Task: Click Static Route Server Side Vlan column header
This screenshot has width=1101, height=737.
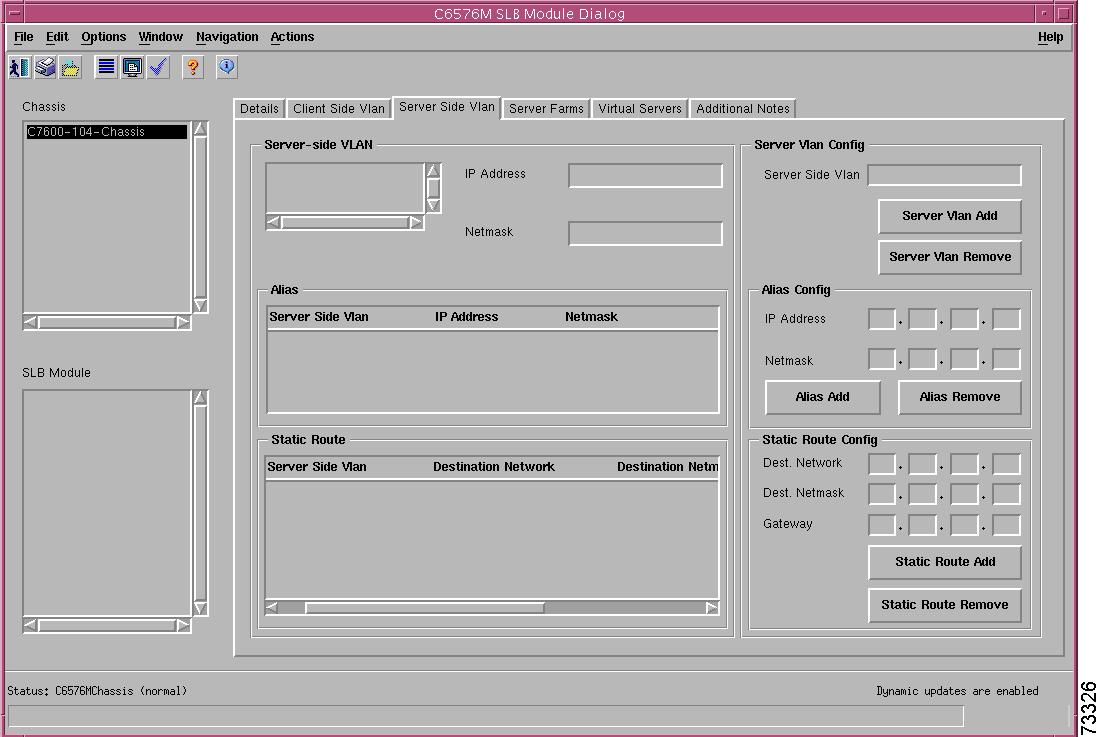Action: (x=317, y=467)
